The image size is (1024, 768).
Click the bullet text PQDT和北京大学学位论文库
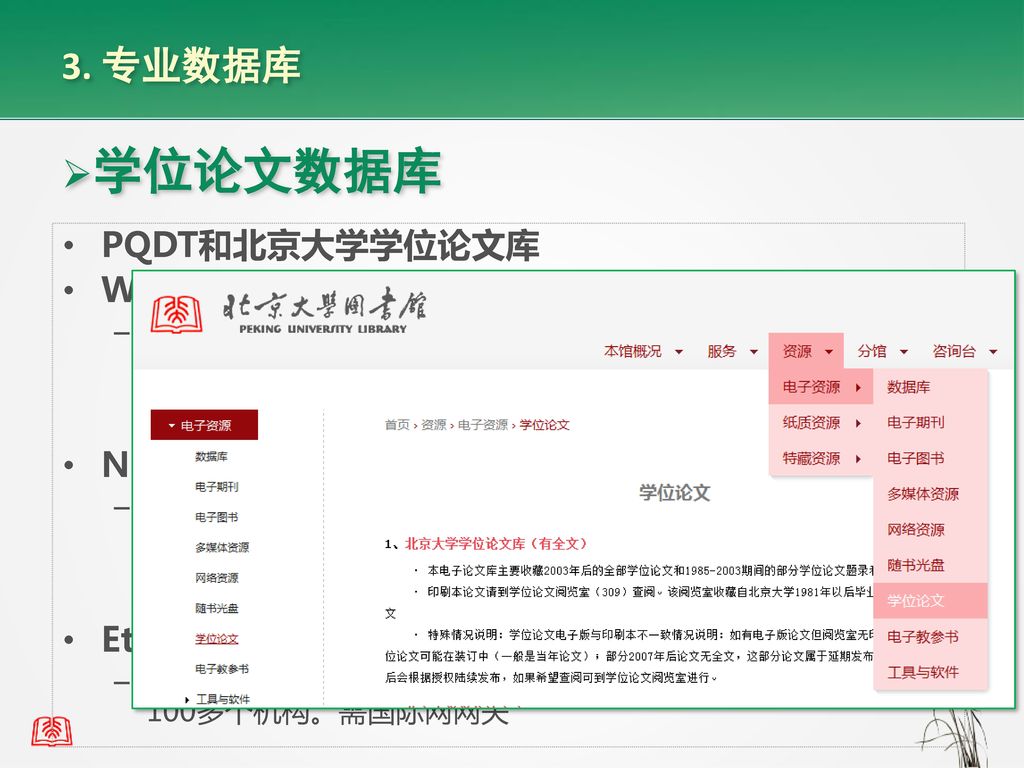click(320, 246)
